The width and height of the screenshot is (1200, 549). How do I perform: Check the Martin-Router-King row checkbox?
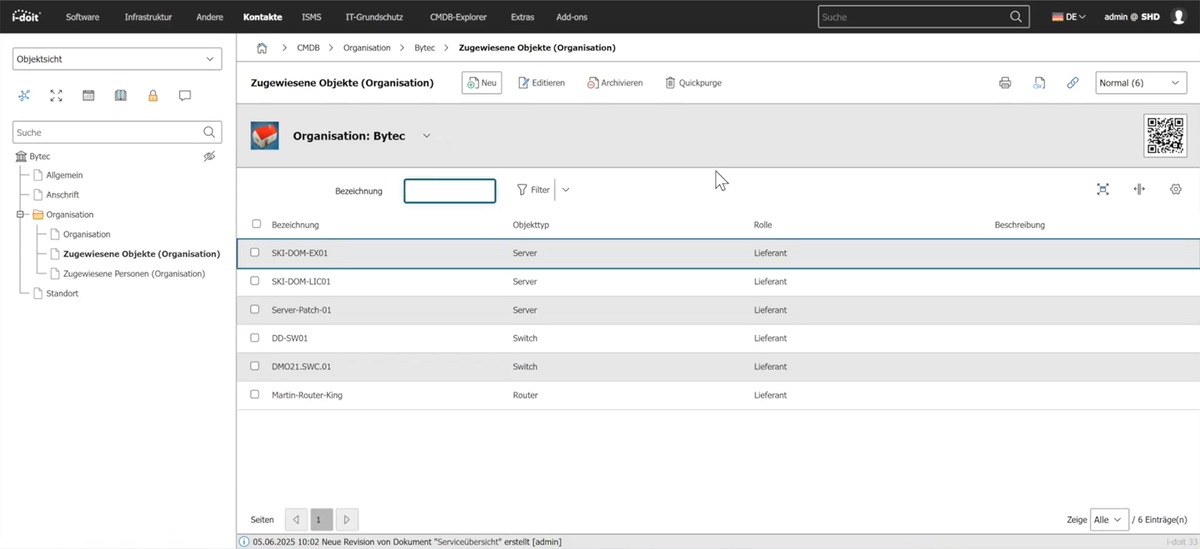pos(255,395)
